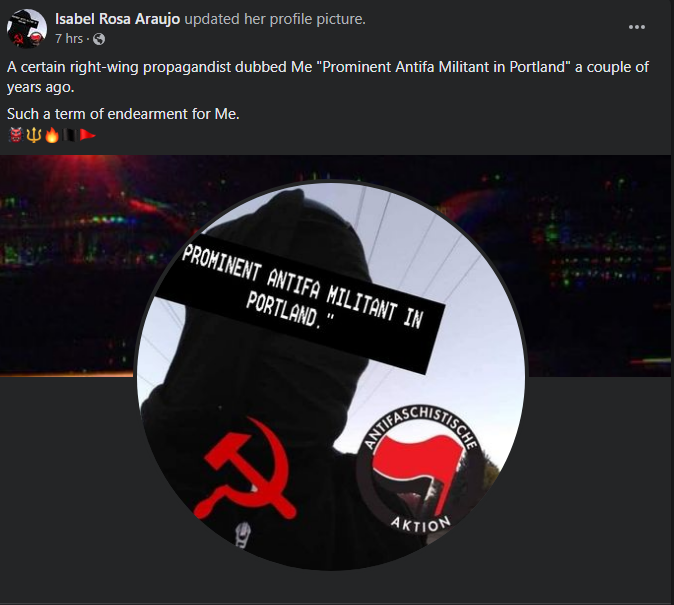Click the golden trident emoji

click(x=34, y=135)
